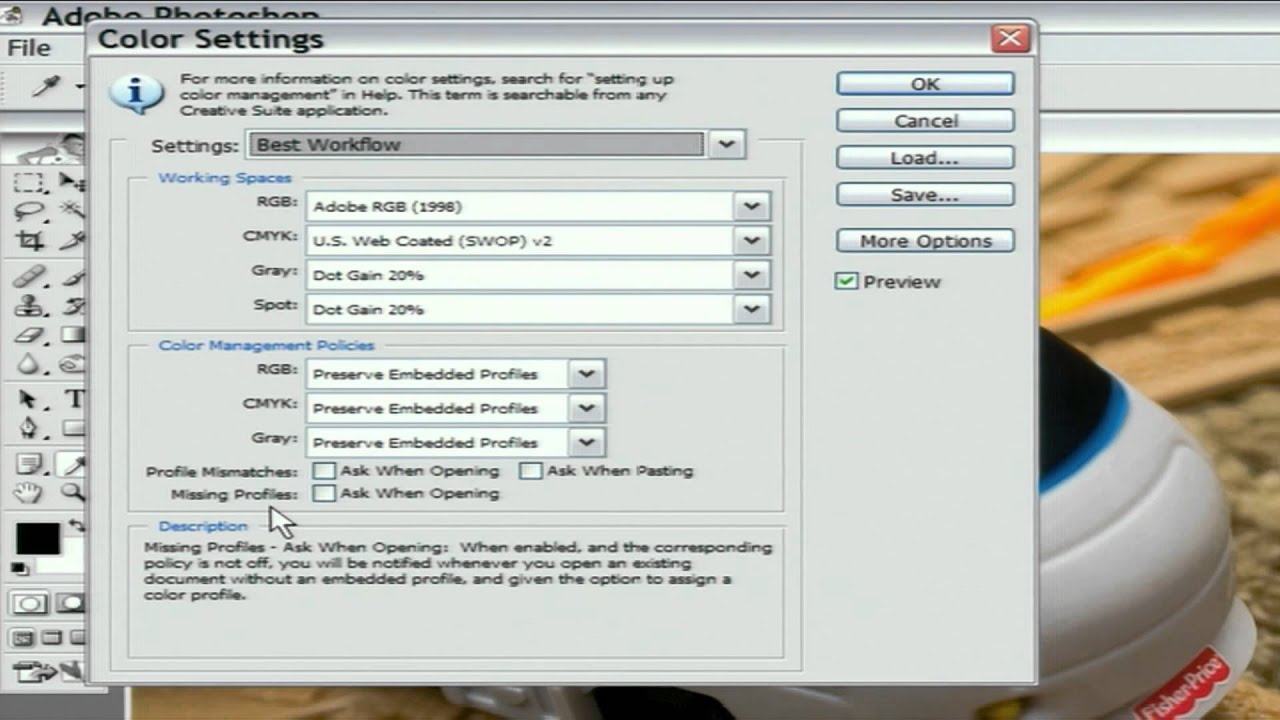Toggle the Preview checkbox
The height and width of the screenshot is (720, 1280).
pos(846,282)
